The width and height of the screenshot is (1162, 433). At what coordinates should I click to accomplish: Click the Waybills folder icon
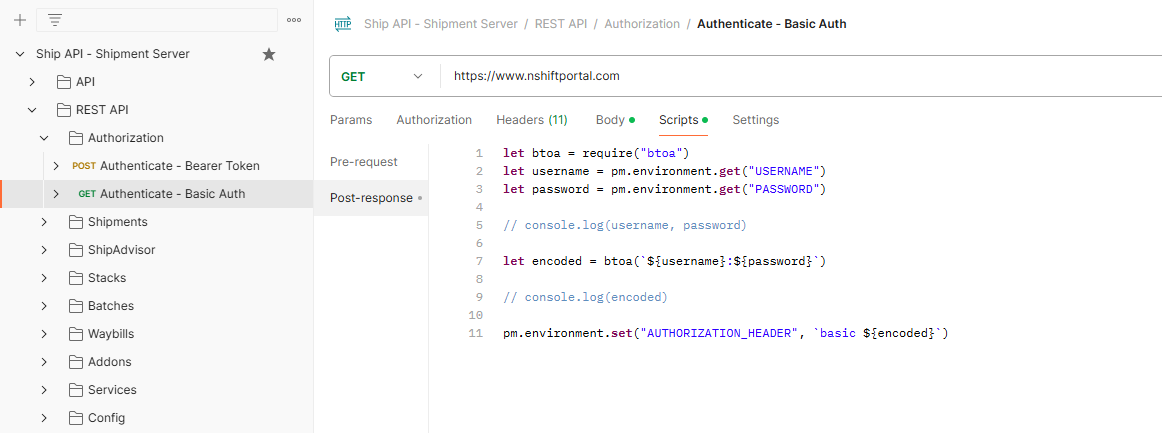click(76, 334)
